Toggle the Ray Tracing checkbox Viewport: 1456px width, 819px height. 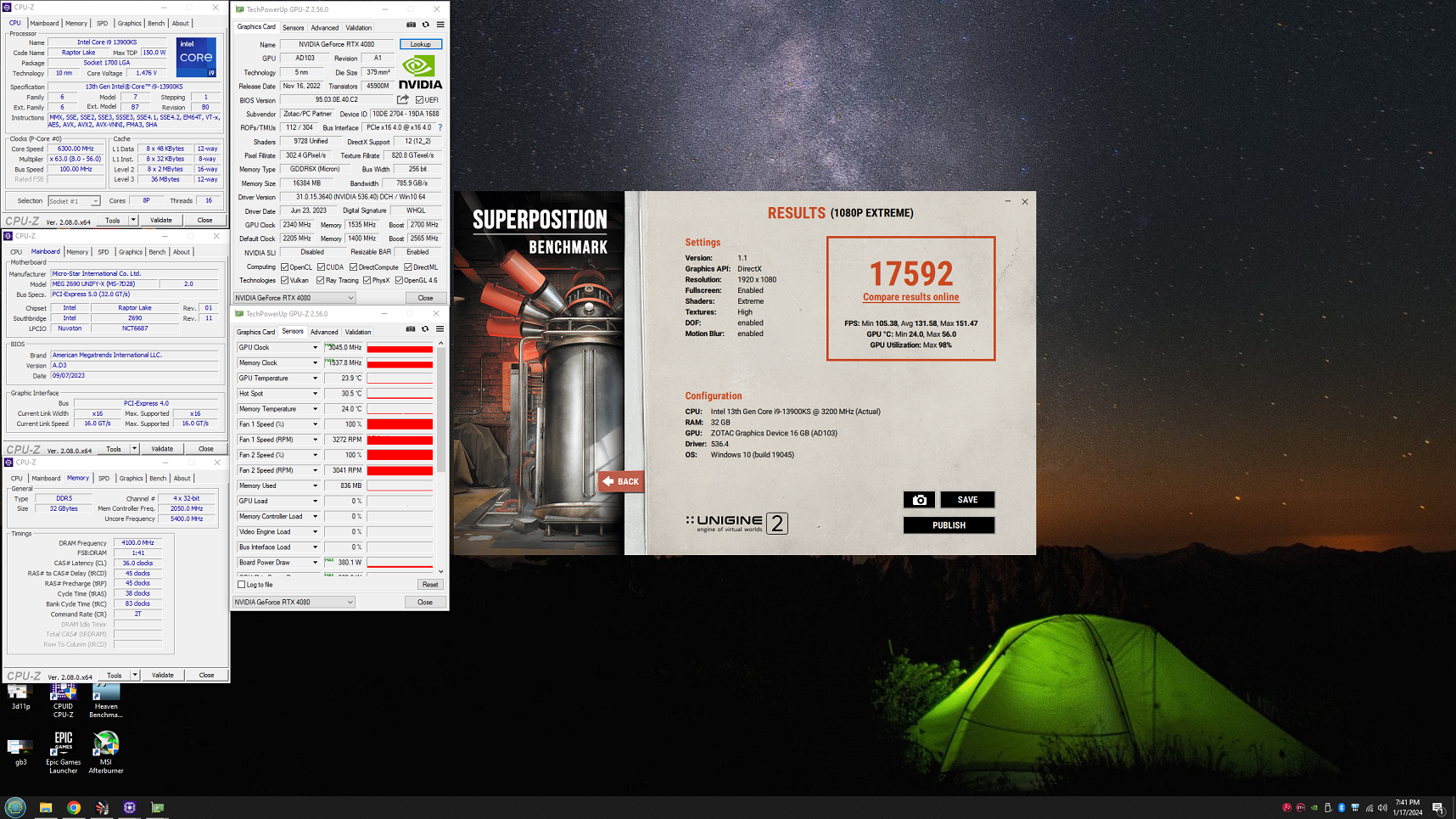pos(320,280)
